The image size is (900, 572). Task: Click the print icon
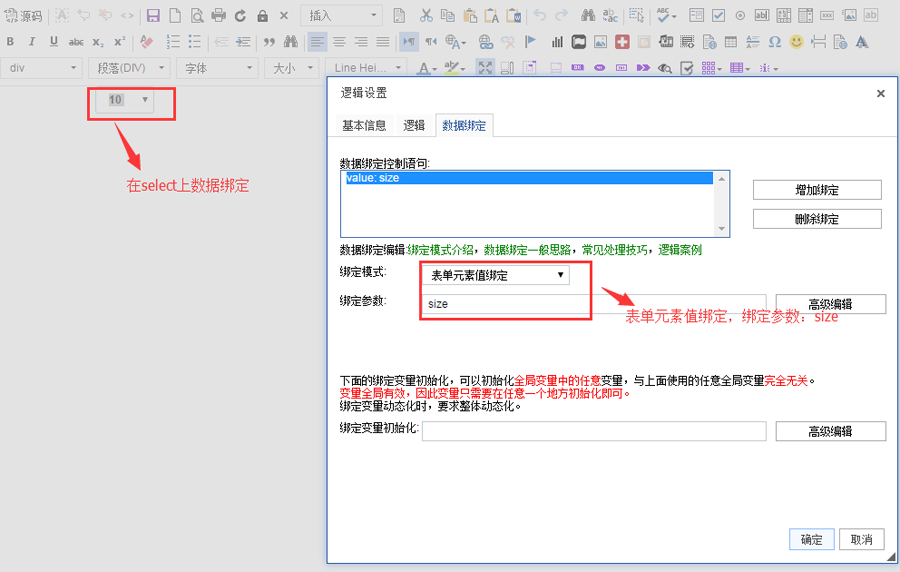point(218,16)
